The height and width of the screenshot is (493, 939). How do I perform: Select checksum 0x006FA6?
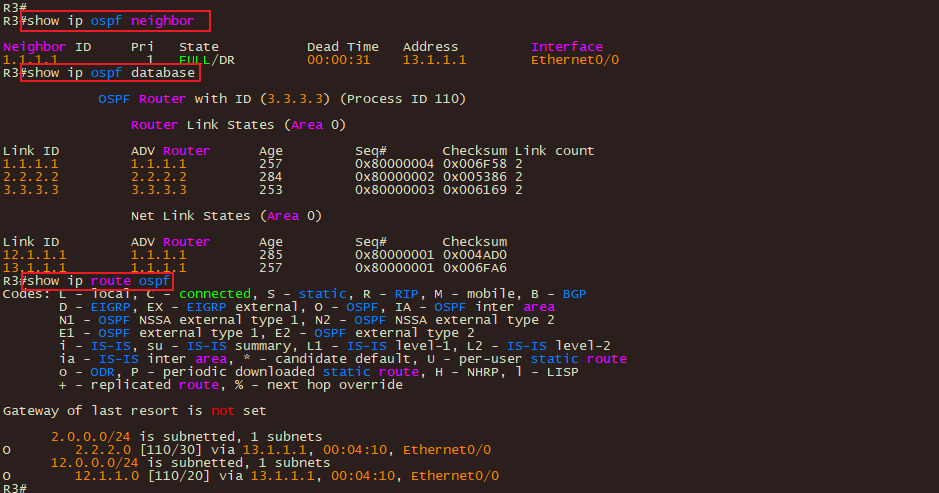point(474,268)
